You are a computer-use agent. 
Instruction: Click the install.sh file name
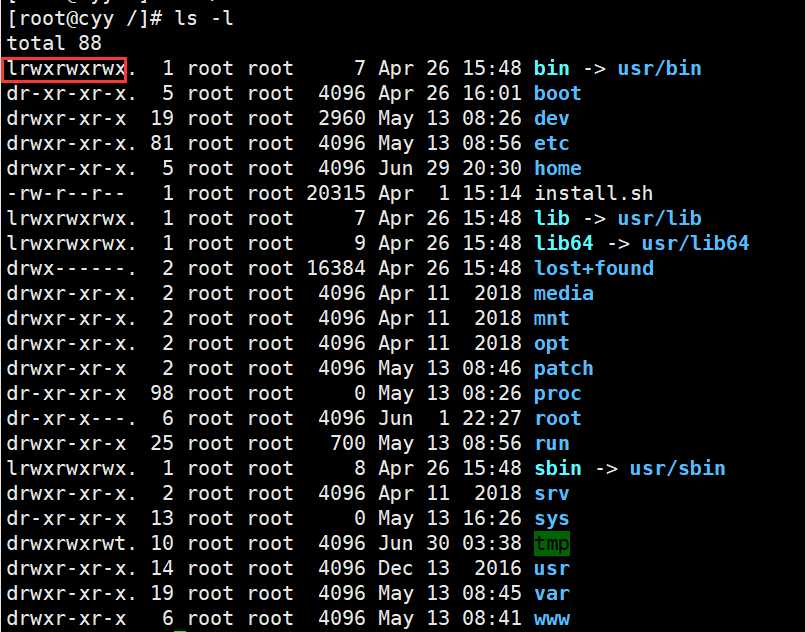pos(593,194)
